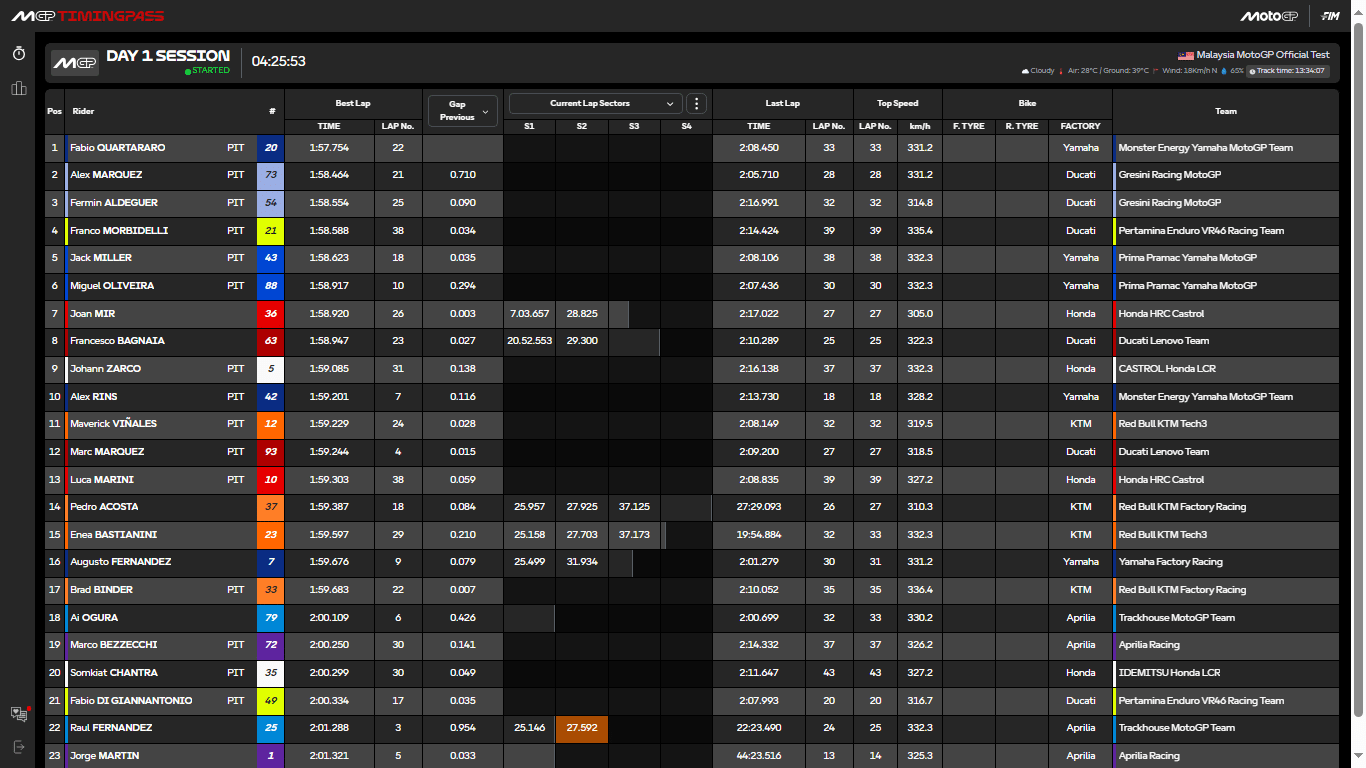Image resolution: width=1366 pixels, height=768 pixels.
Task: Select rider Miguel OLIVEIRA name
Action: click(110, 286)
